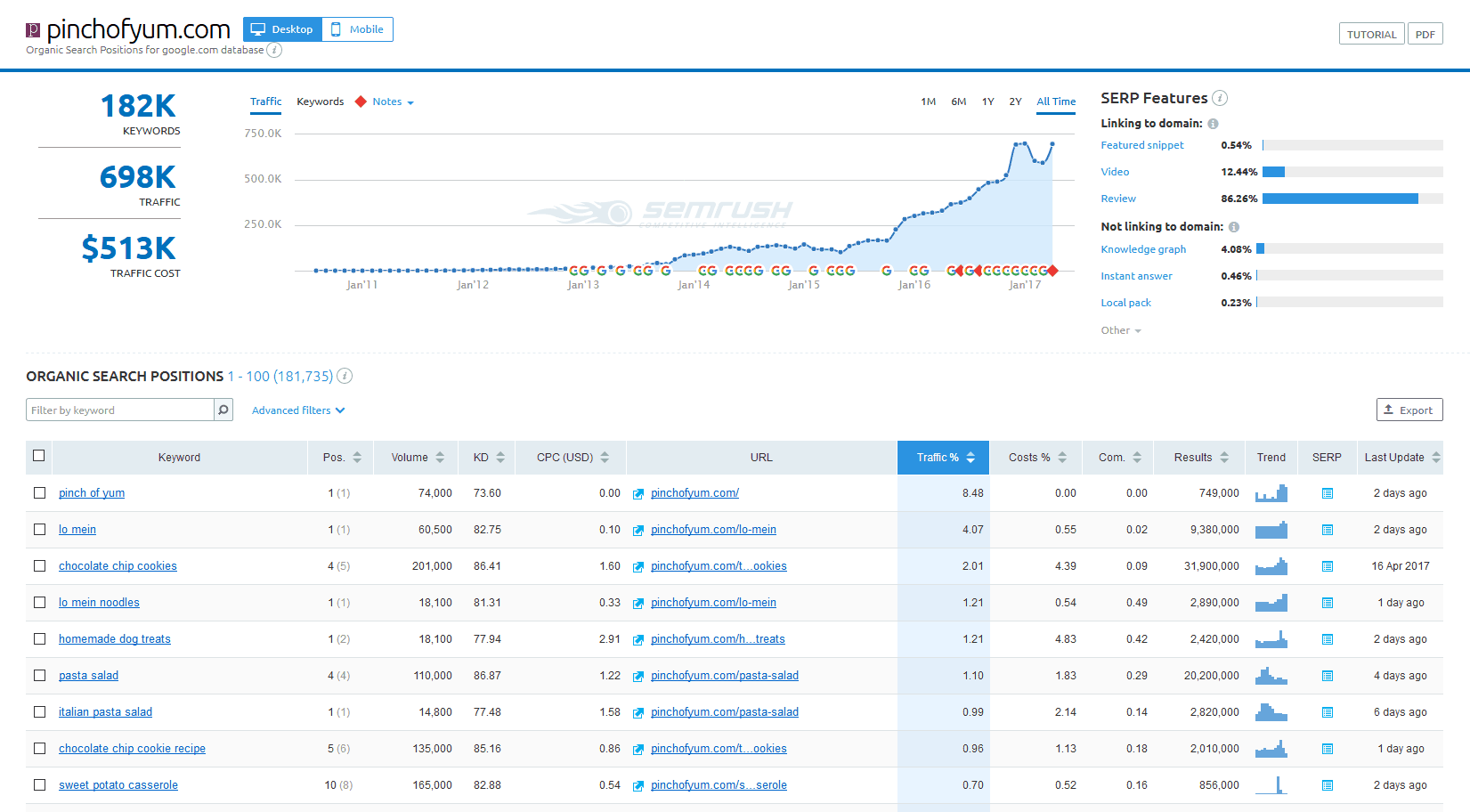The image size is (1470, 812).
Task: Check the pinch of yum row checkbox
Action: 39,492
